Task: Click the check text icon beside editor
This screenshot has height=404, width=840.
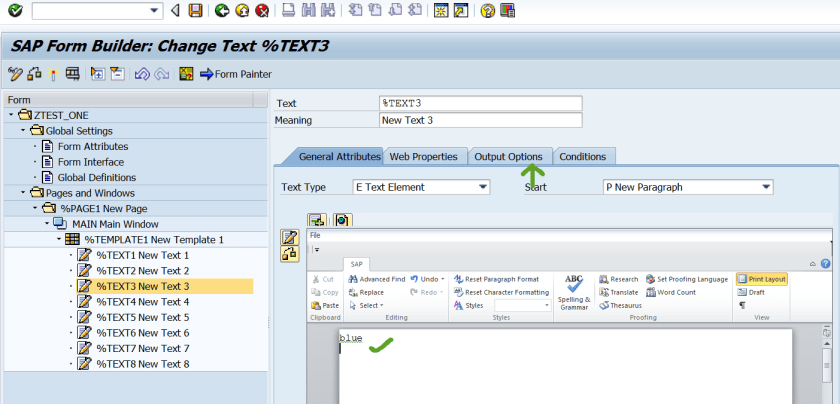Action: [x=290, y=253]
